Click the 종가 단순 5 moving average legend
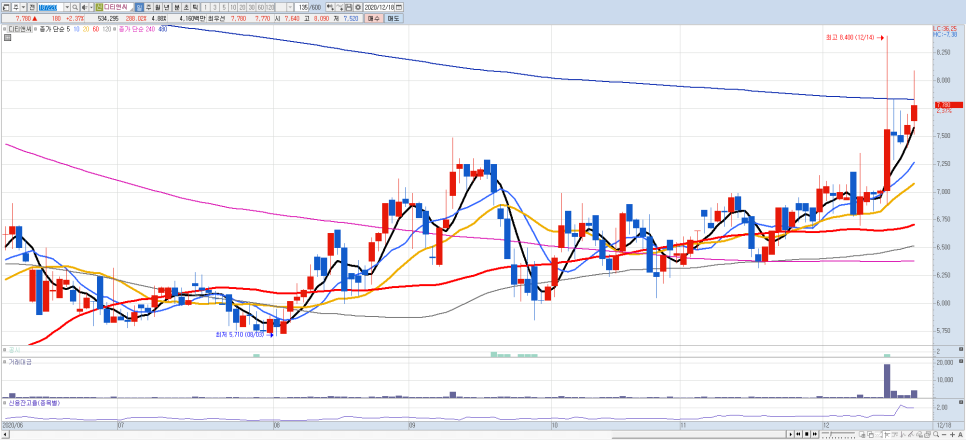 [54, 29]
